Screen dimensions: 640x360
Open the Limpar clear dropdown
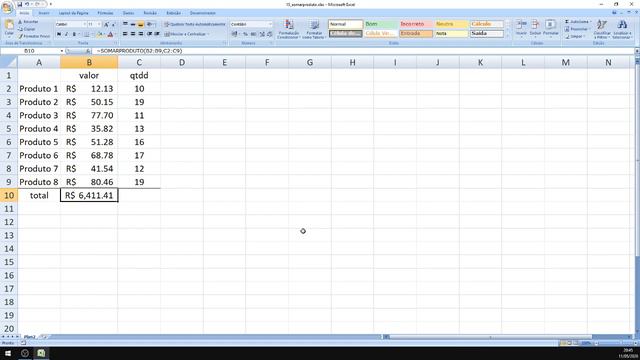(x=575, y=36)
